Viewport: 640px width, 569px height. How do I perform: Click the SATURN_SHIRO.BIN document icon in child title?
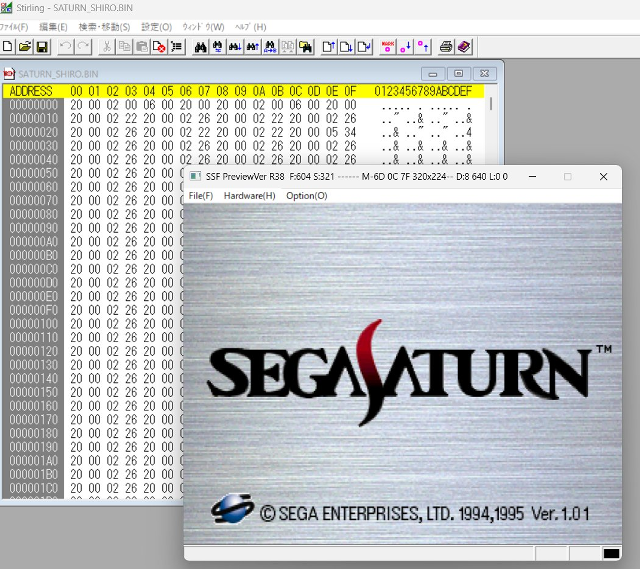click(x=9, y=74)
